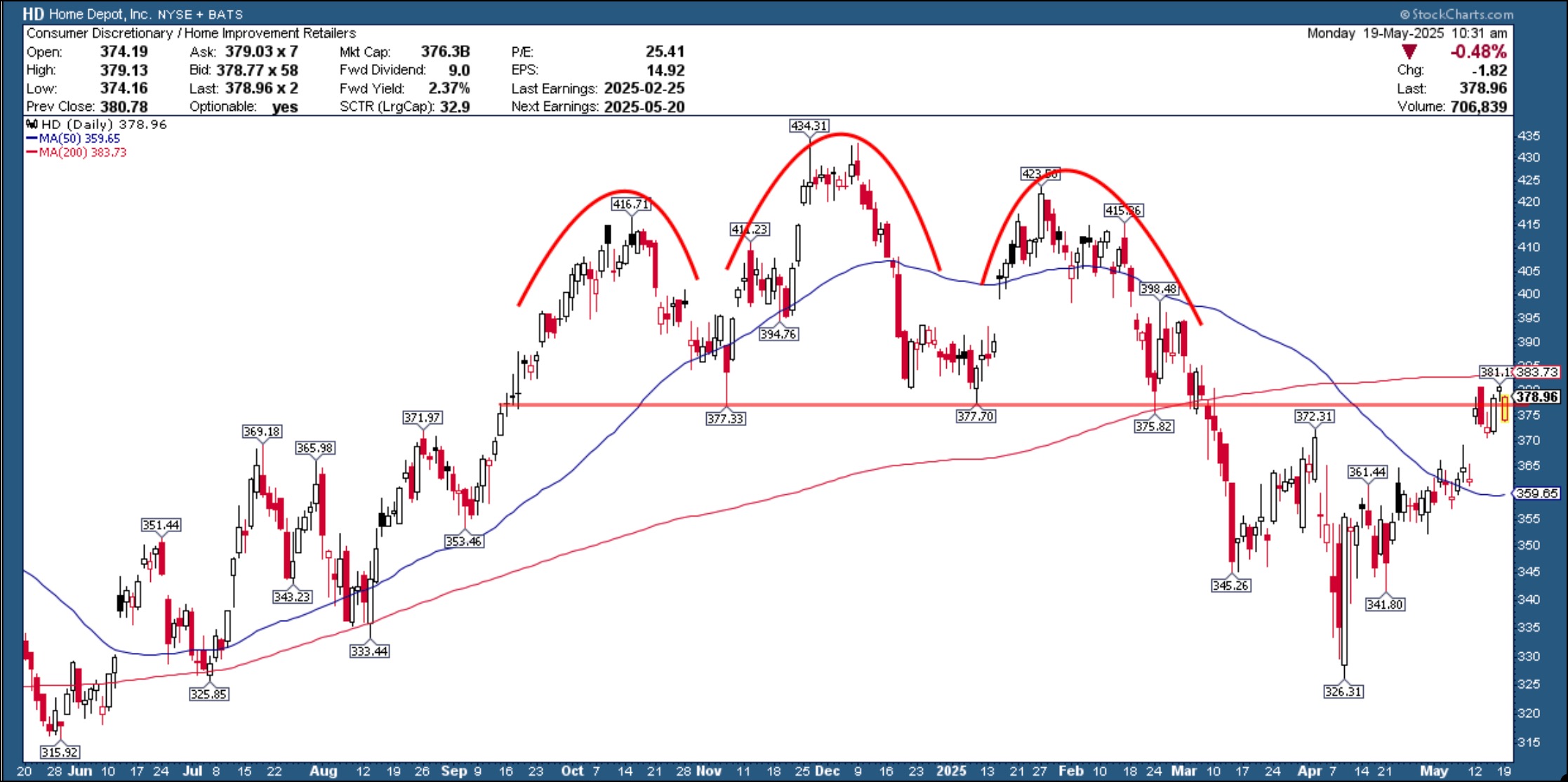Click the 371.97 price label
The image size is (1568, 782).
(x=422, y=417)
